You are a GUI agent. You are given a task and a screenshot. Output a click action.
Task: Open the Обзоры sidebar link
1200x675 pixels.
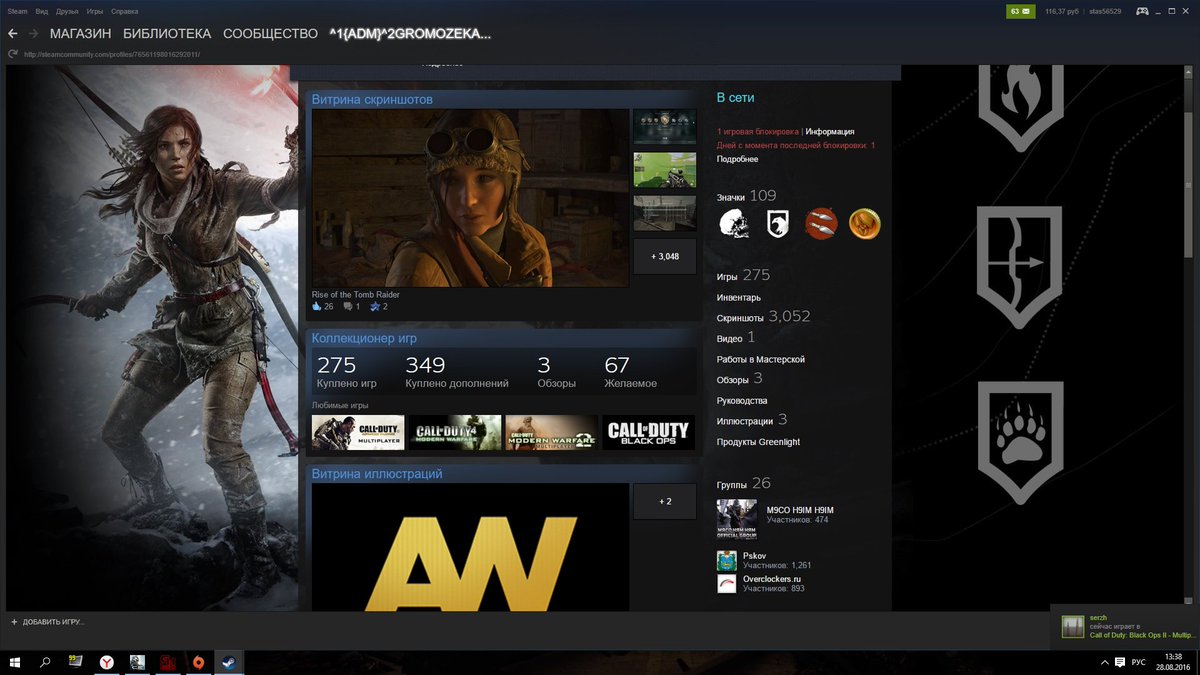coord(739,379)
